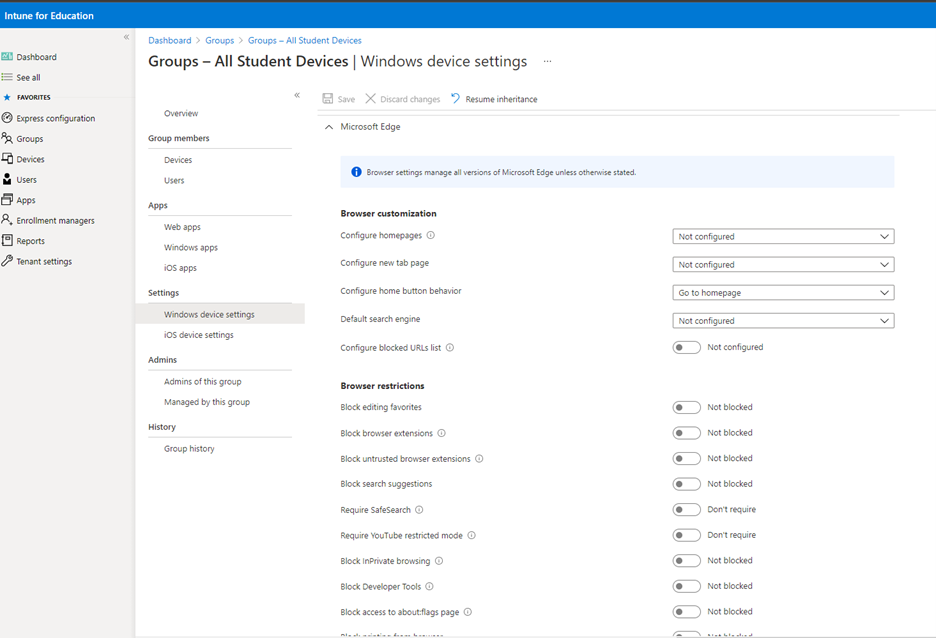936x638 pixels.
Task: Select iOS device settings menu item
Action: pos(198,335)
